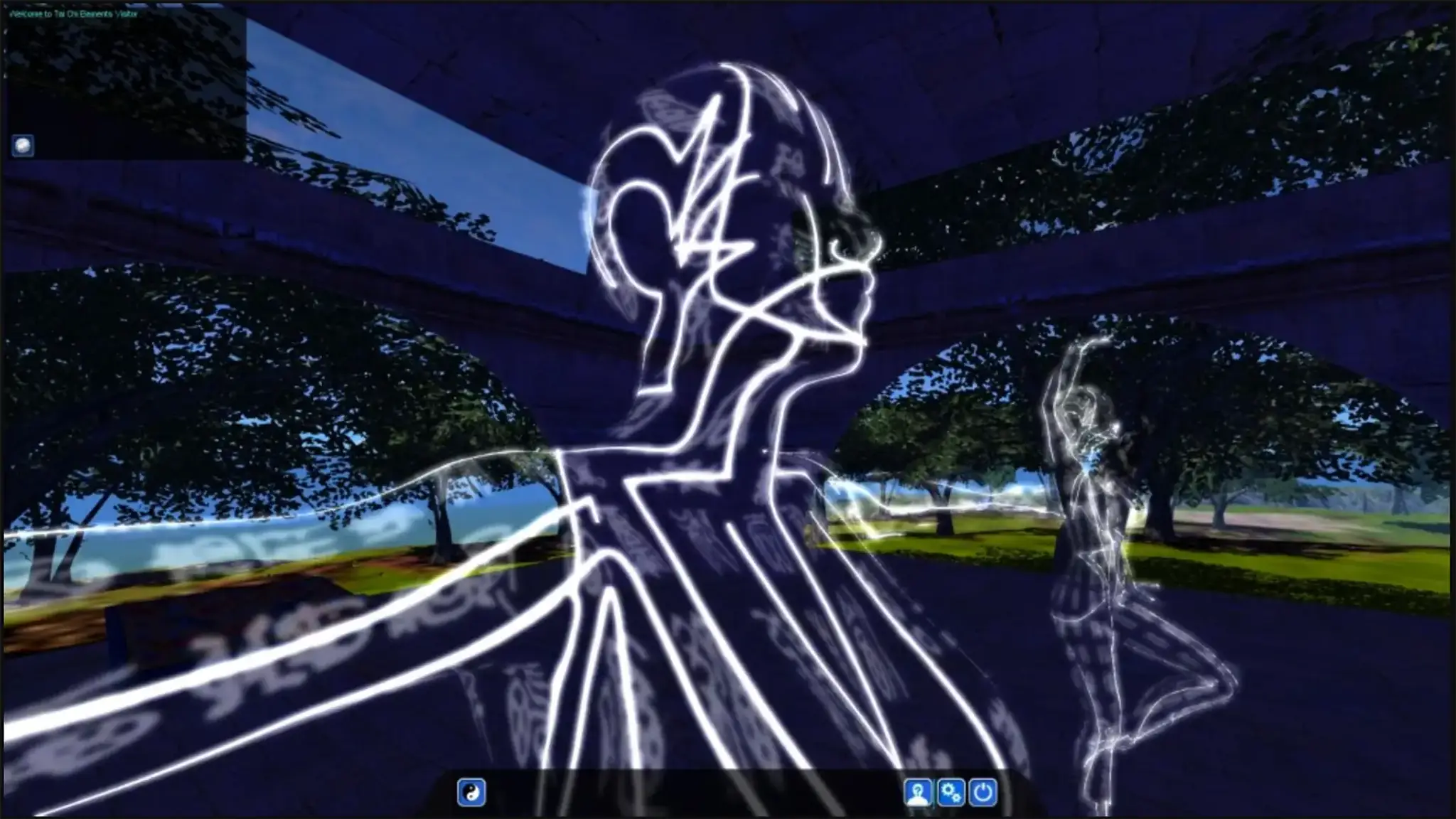Click the welcome message text line

(x=73, y=14)
